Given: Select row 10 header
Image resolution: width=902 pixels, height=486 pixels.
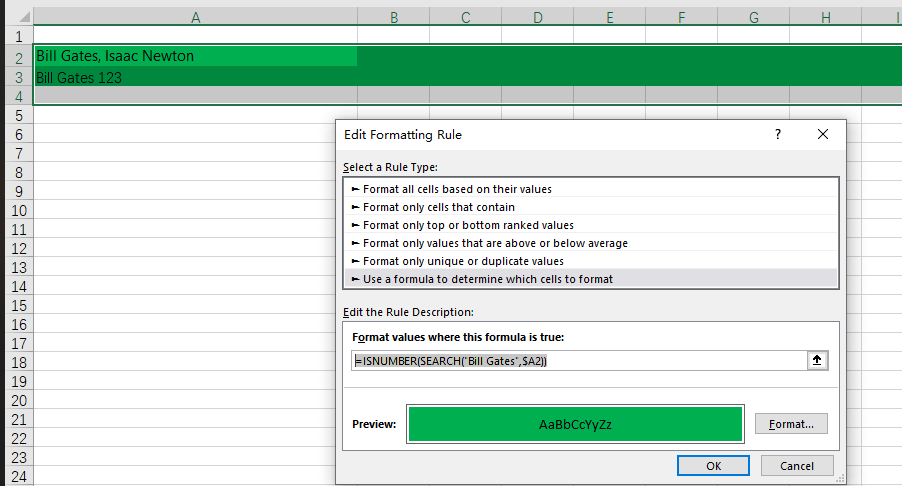Looking at the screenshot, I should pyautogui.click(x=19, y=211).
